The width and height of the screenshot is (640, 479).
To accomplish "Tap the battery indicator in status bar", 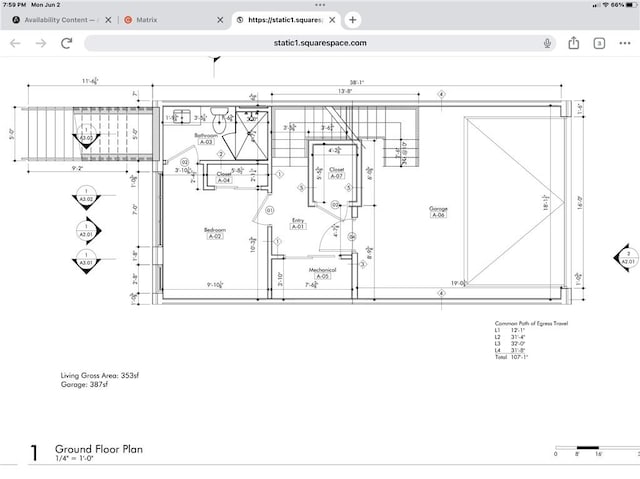I will click(631, 4).
